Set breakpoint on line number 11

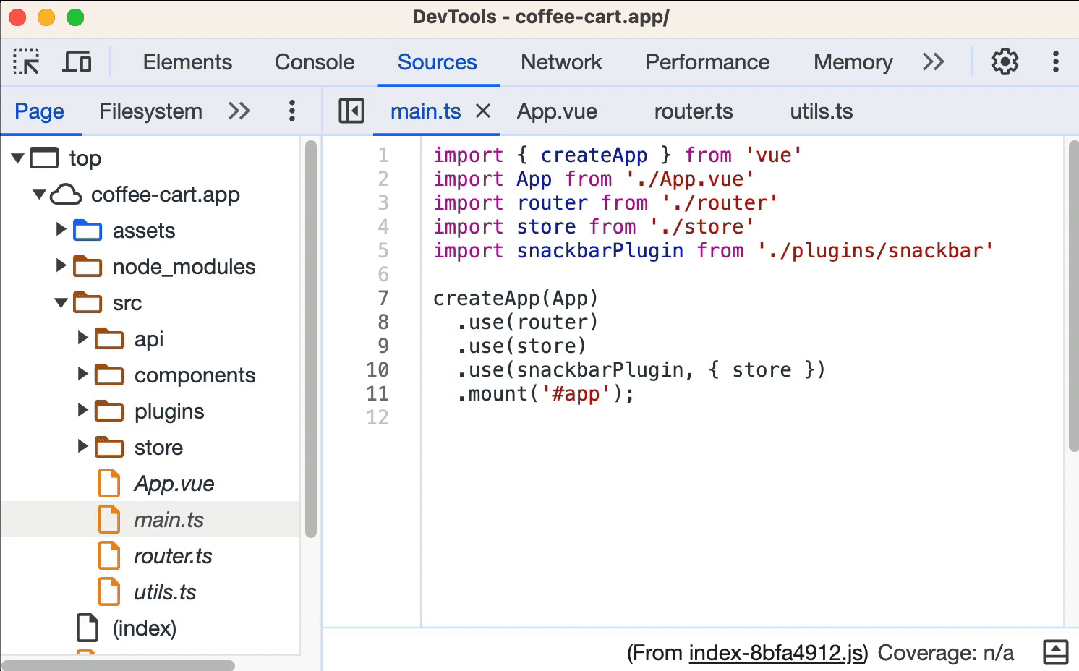point(377,394)
